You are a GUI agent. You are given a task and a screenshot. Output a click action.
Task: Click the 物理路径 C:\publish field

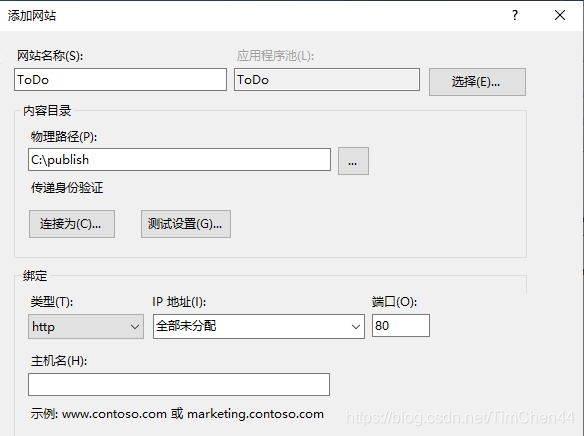(x=179, y=160)
